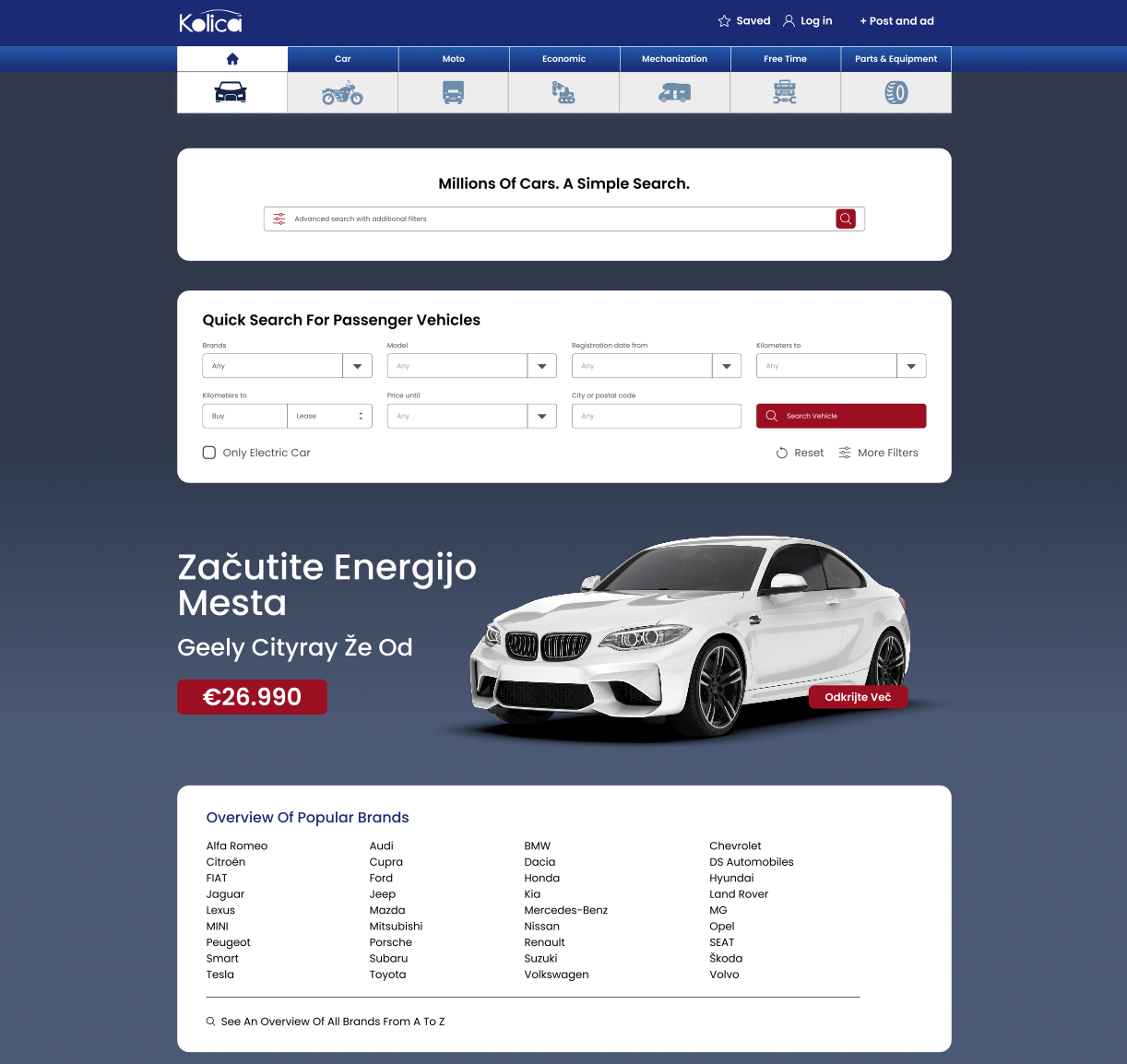Click the City or postal code field
This screenshot has height=1064, width=1127.
[656, 416]
